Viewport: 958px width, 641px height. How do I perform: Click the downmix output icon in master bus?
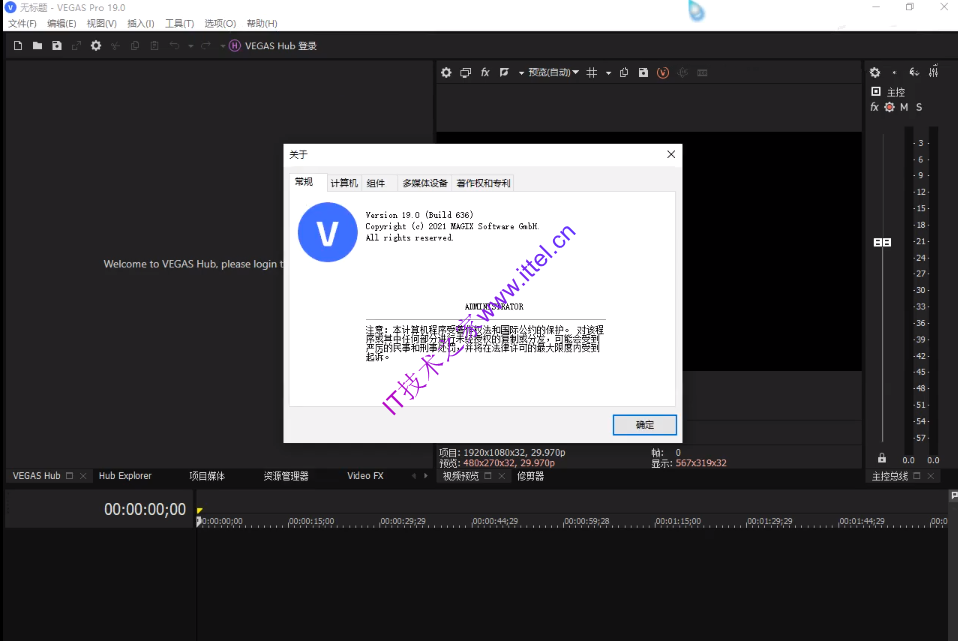(914, 73)
